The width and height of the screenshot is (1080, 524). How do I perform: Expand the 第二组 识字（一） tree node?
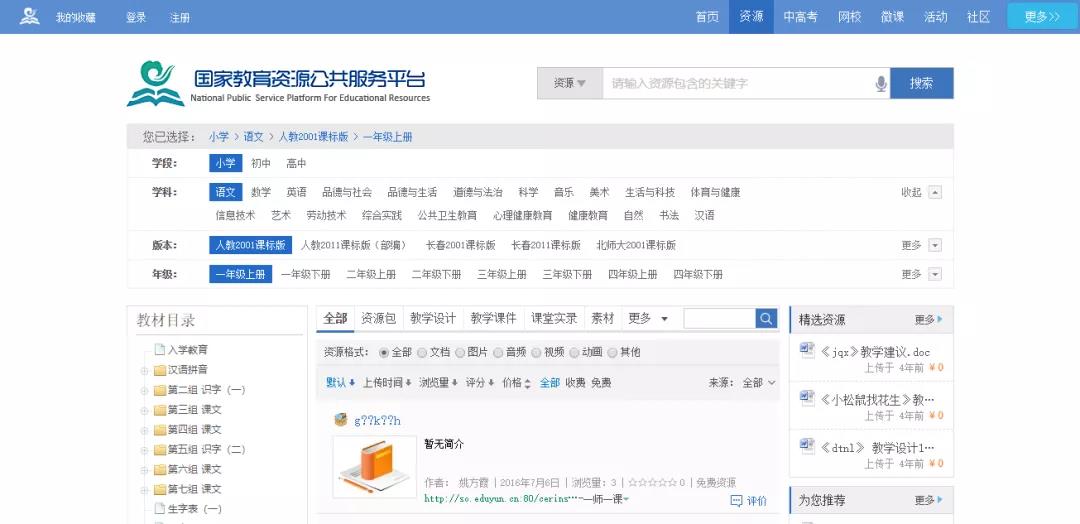pyautogui.click(x=145, y=390)
